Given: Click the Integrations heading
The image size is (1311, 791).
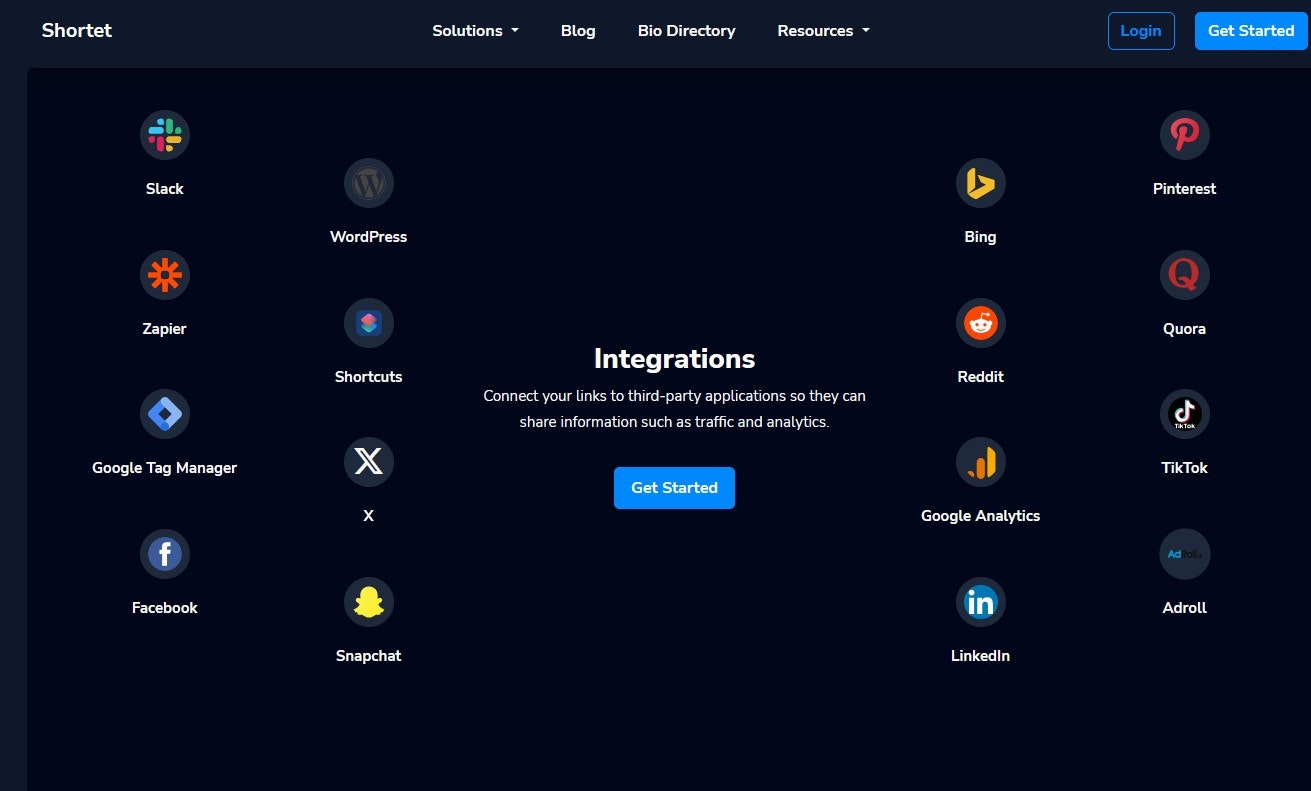Looking at the screenshot, I should coord(674,359).
